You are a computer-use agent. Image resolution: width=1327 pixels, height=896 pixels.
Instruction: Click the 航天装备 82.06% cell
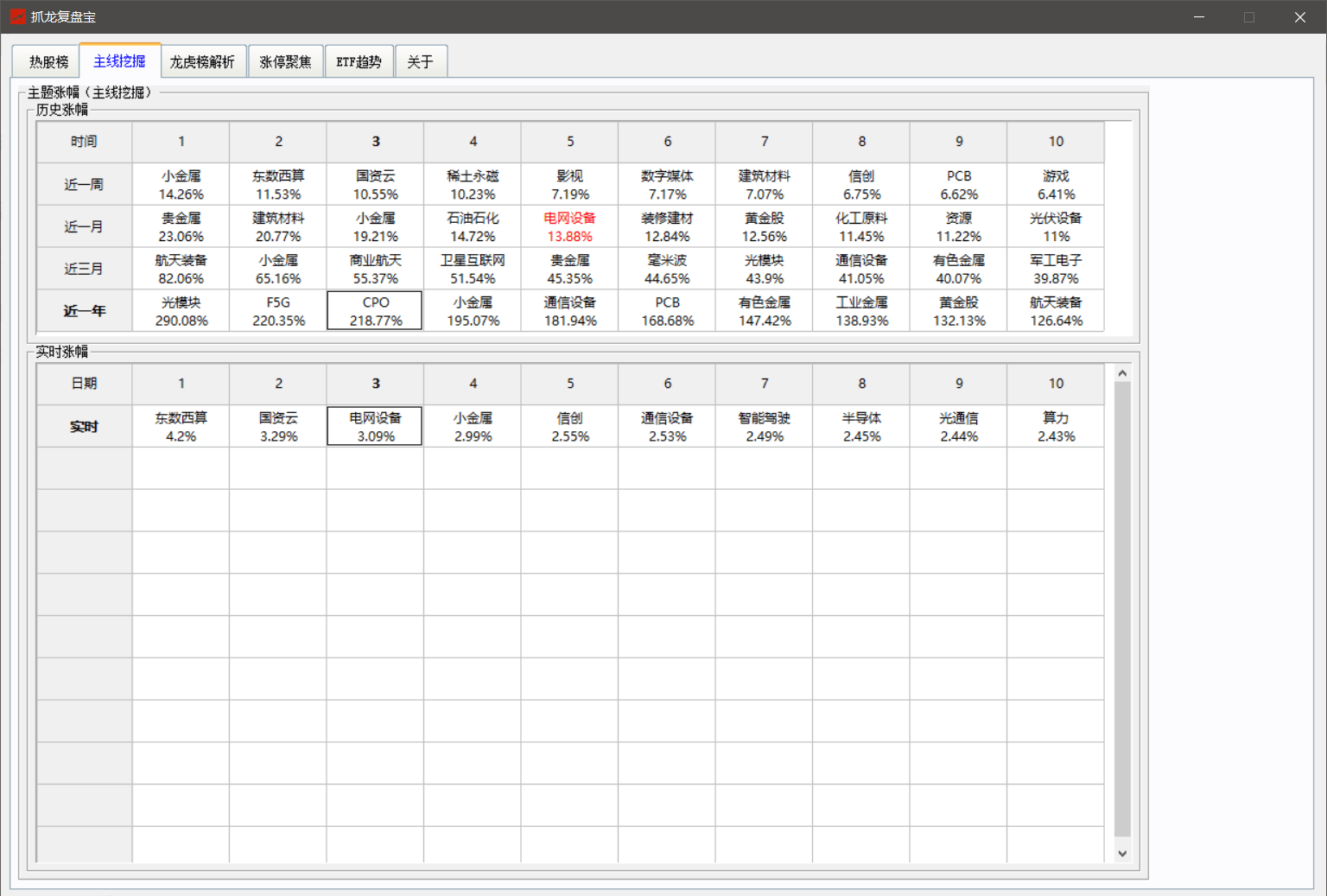point(181,270)
